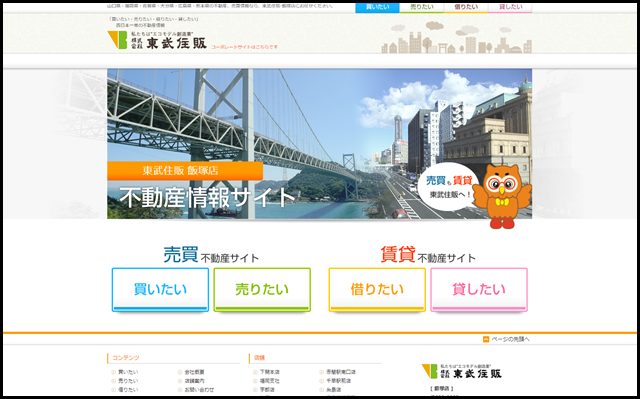Click the large pink 貸したい button

479,290
